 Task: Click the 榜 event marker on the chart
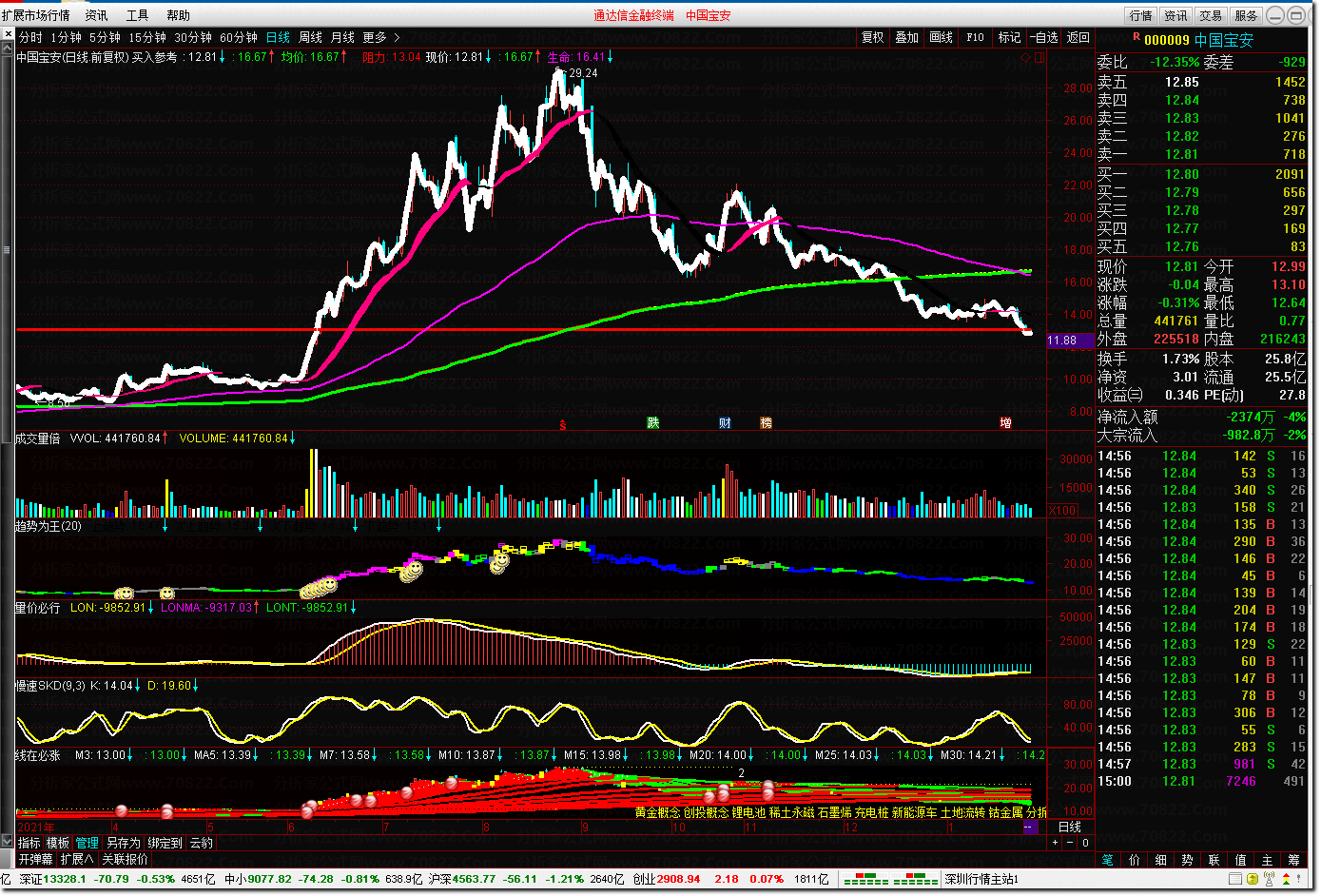pyautogui.click(x=766, y=422)
